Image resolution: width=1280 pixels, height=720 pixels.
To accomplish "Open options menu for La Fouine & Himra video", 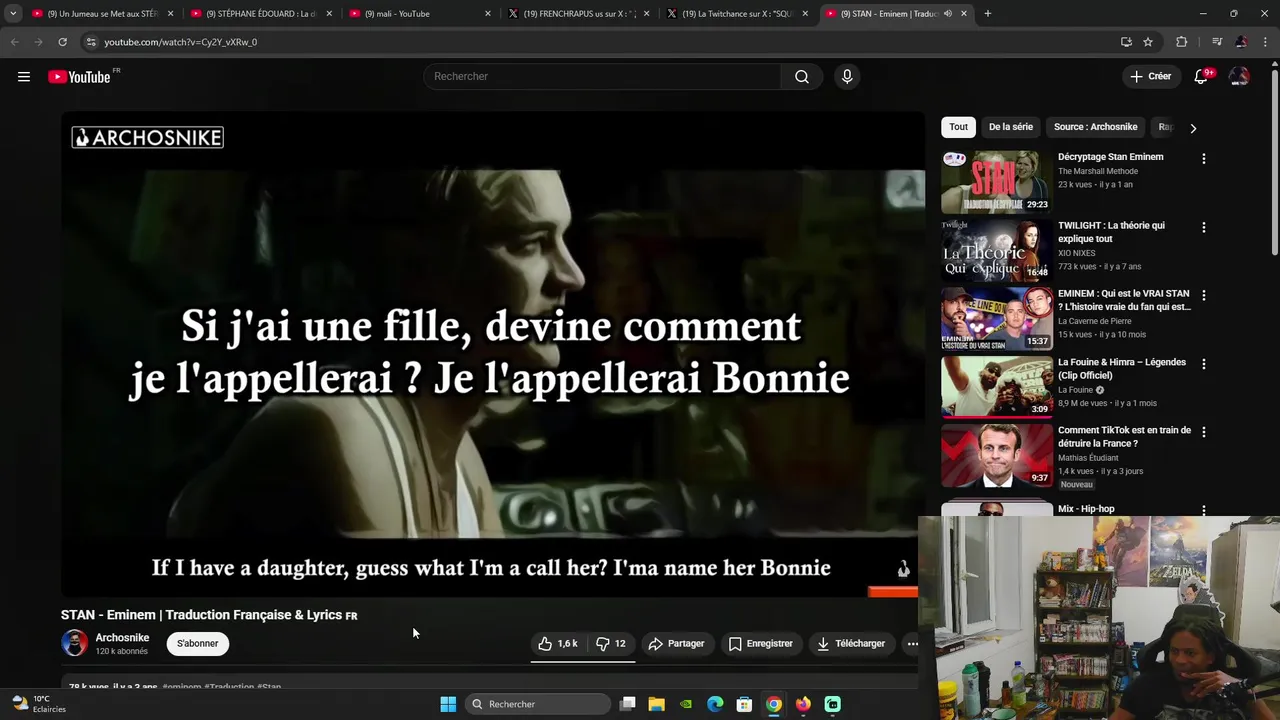I will [x=1203, y=363].
